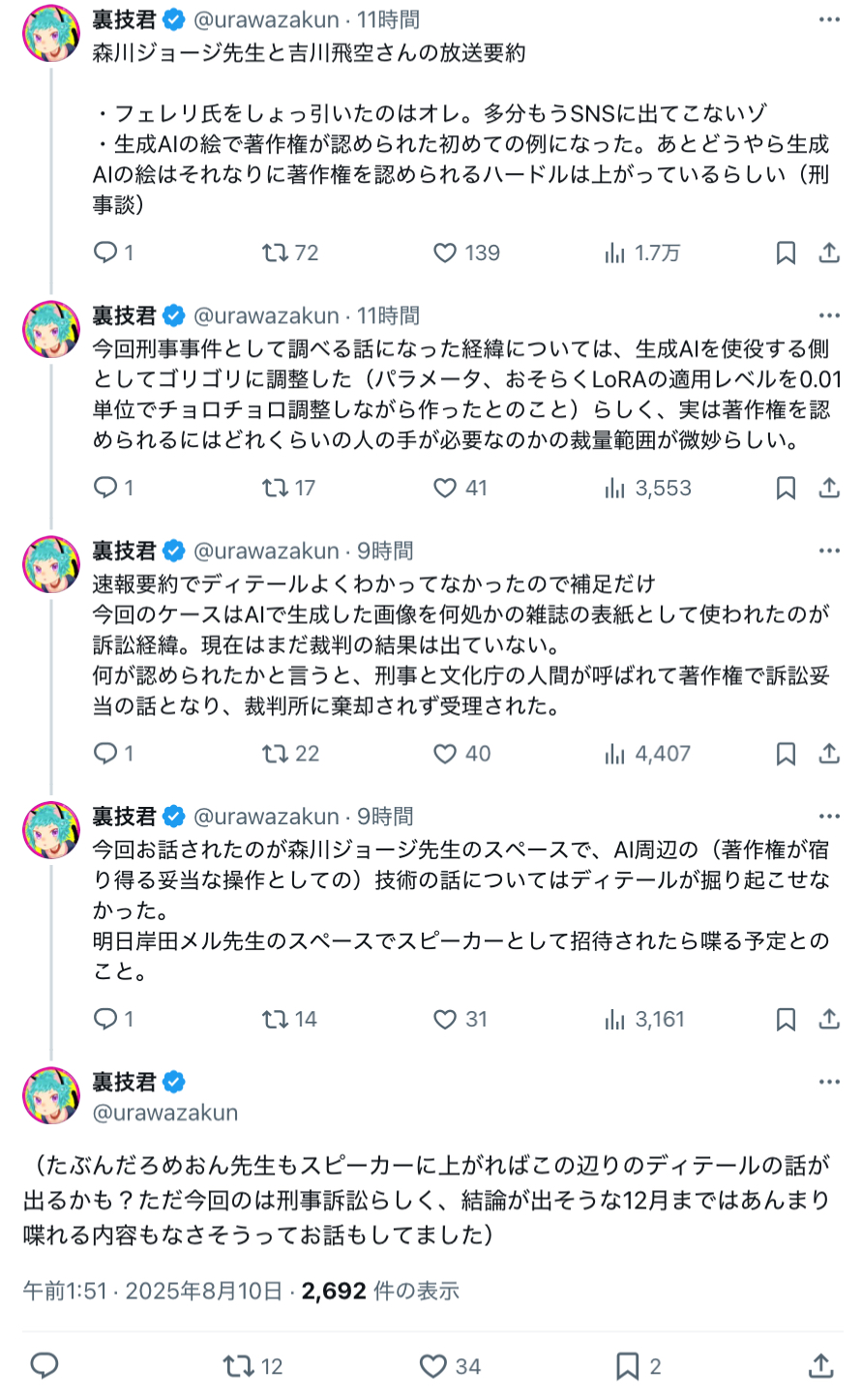
Task: Like the tweet with 41 likes
Action: (445, 489)
